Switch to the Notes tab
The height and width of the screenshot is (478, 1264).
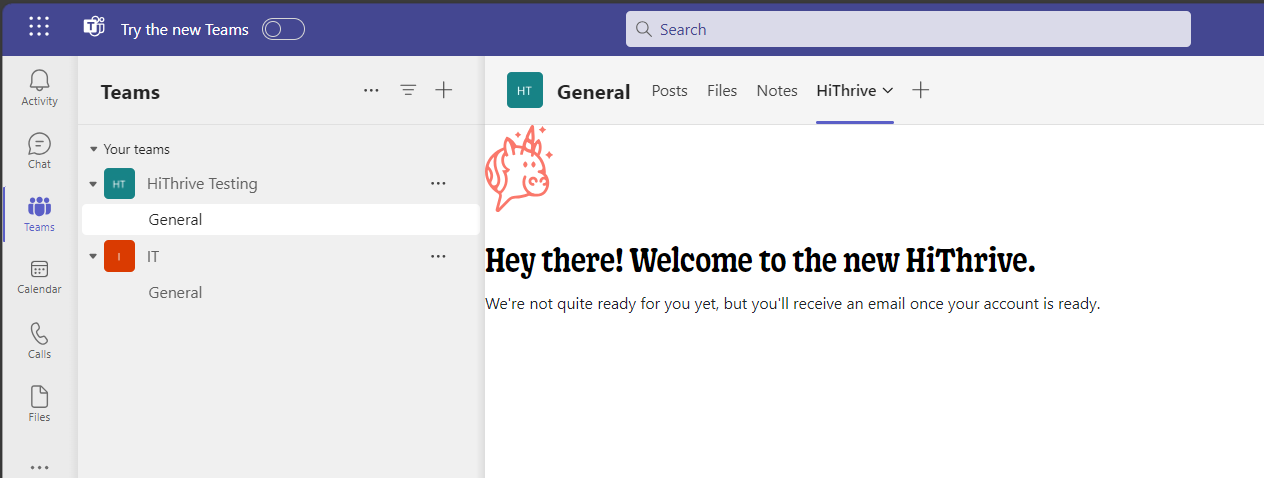pos(777,90)
